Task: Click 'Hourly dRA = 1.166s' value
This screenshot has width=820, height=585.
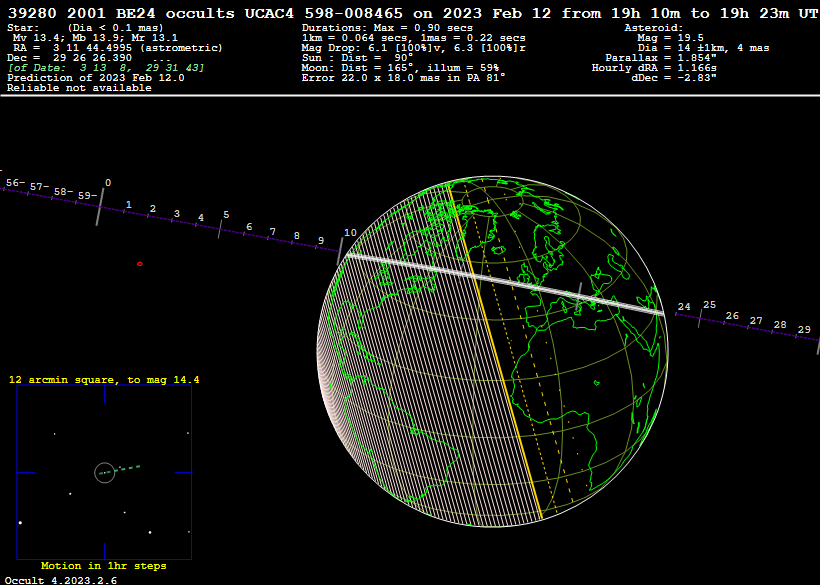Action: [x=654, y=67]
